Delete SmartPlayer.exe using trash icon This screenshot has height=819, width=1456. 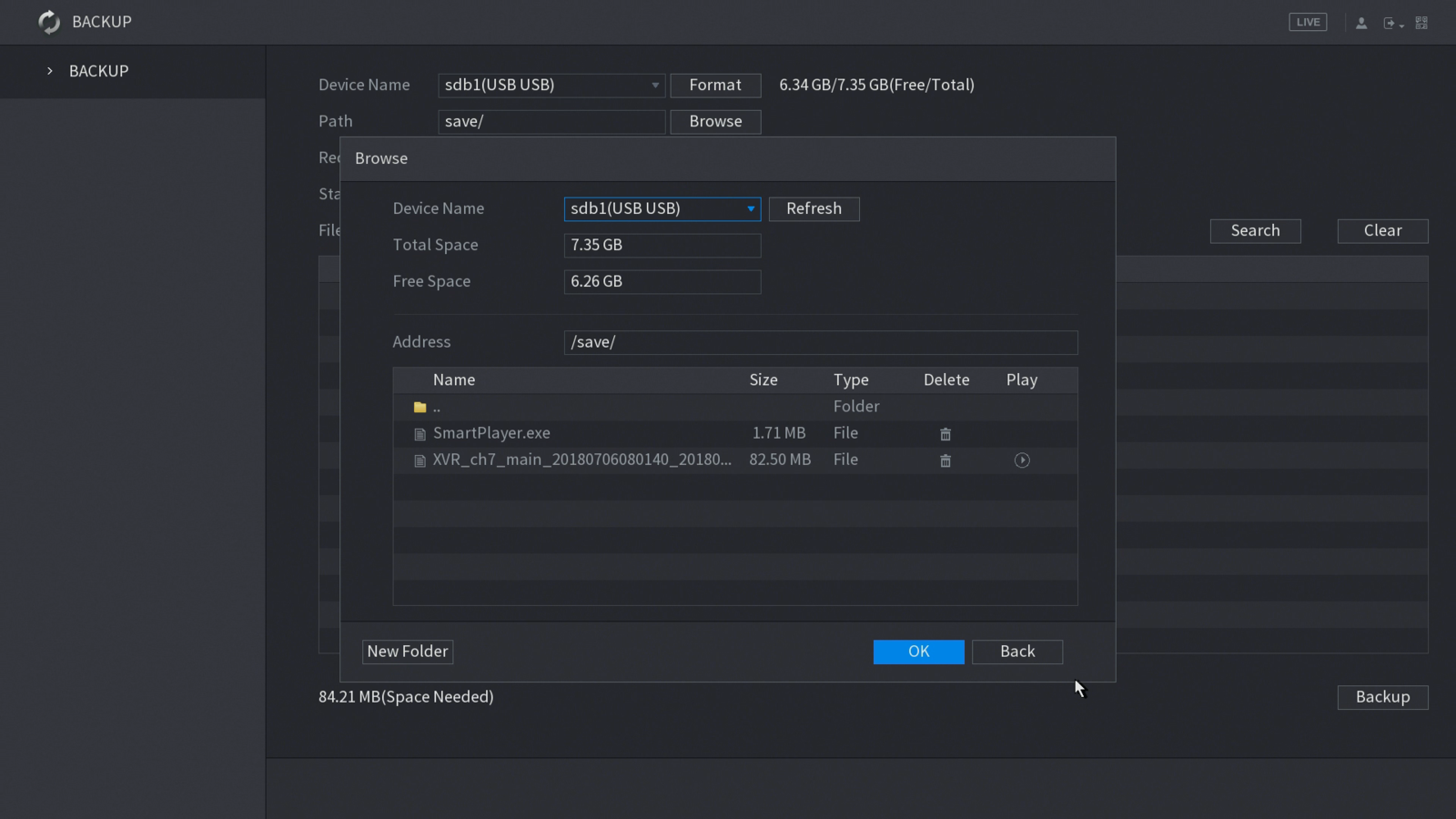point(945,434)
